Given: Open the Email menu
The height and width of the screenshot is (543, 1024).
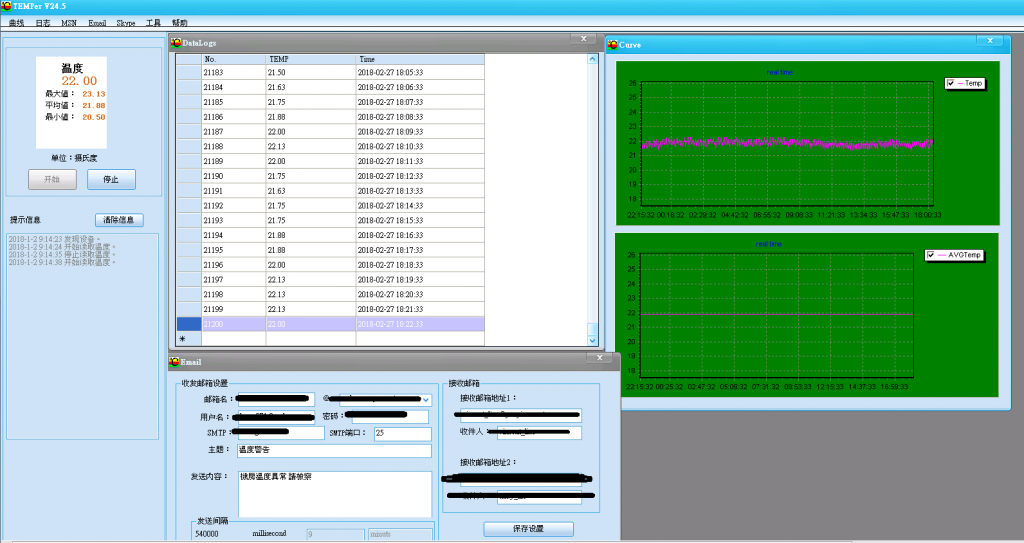Looking at the screenshot, I should coord(97,23).
